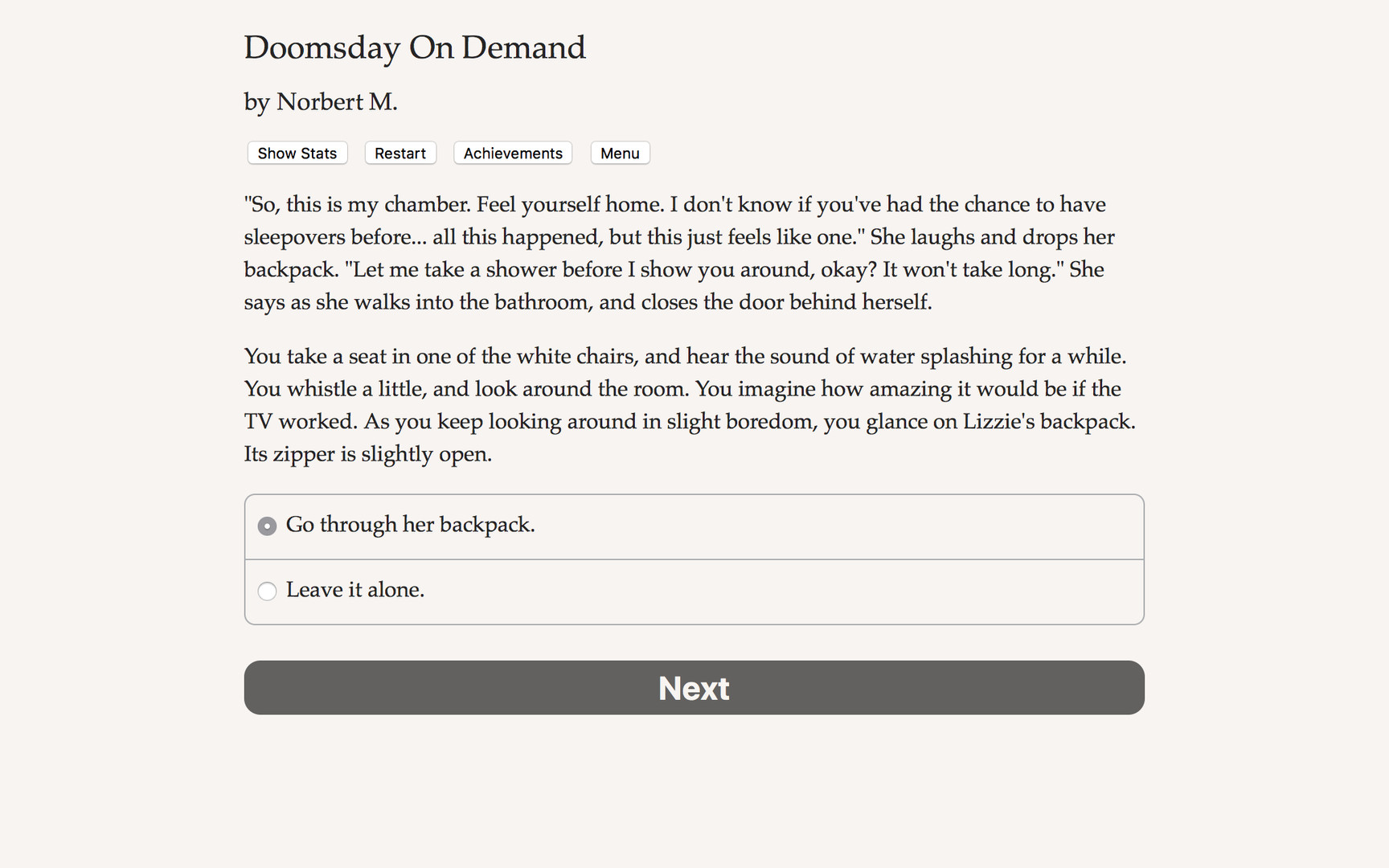The image size is (1389, 868).
Task: Click the Doomsday On Demand title
Action: coord(415,47)
